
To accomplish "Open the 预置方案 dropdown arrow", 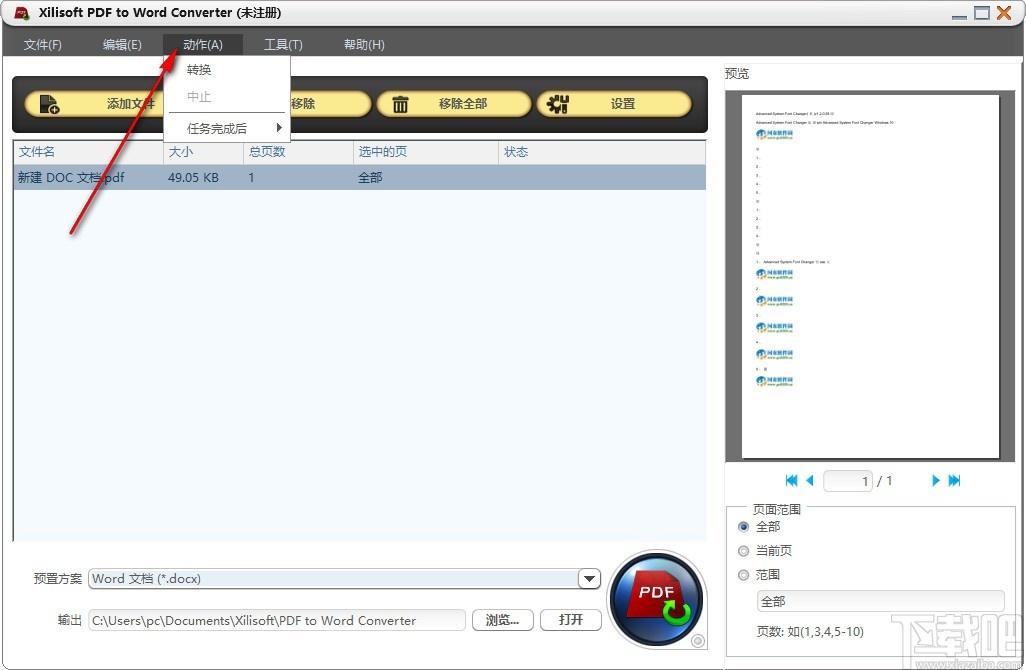I will [x=589, y=578].
